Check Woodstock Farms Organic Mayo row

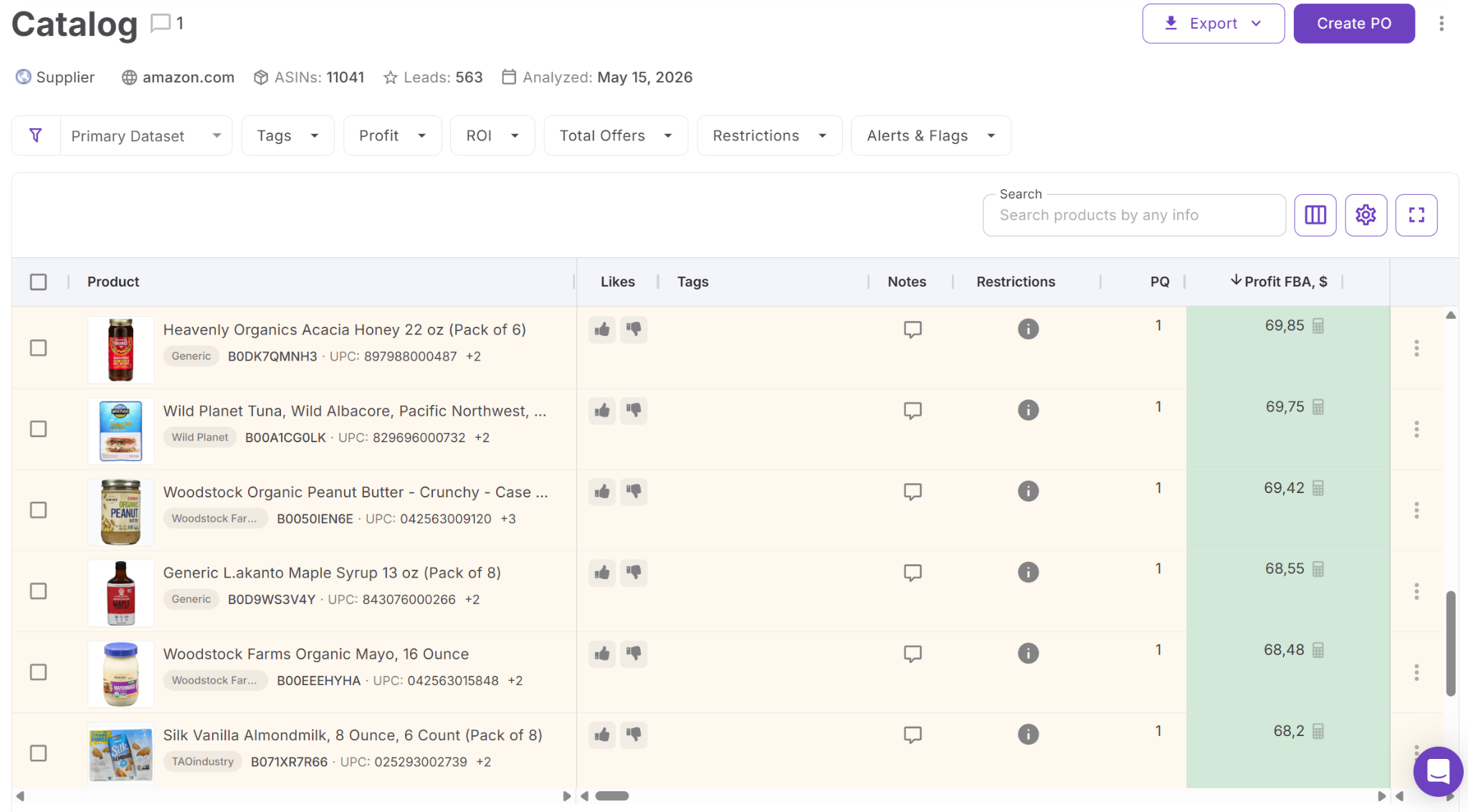pyautogui.click(x=39, y=672)
